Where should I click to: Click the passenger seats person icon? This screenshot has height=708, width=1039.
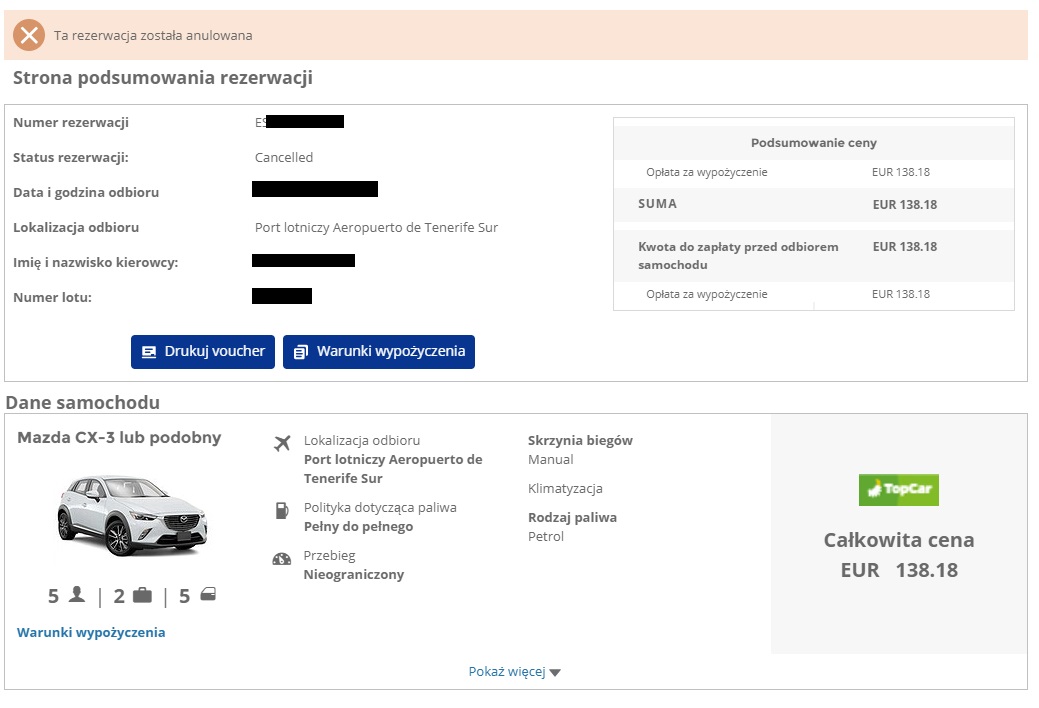click(77, 594)
